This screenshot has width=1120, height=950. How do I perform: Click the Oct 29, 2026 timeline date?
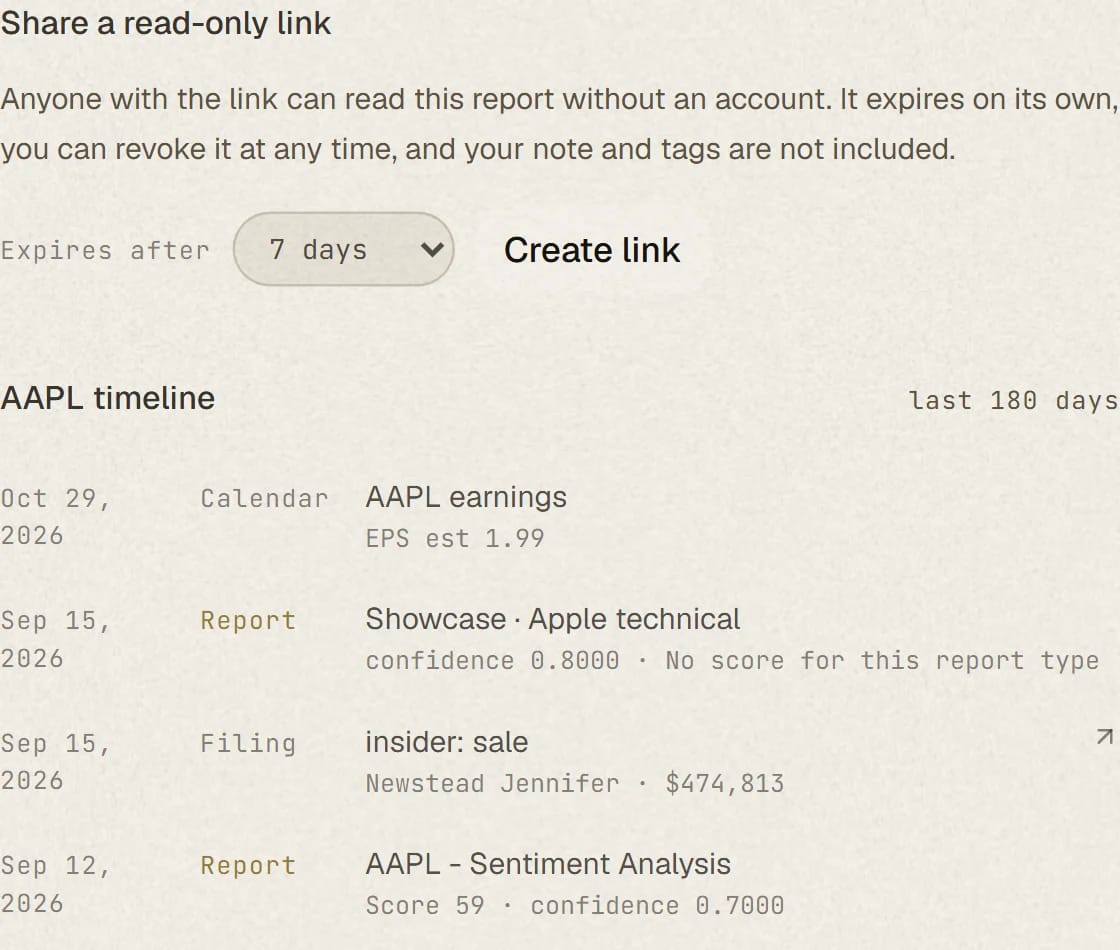click(56, 516)
